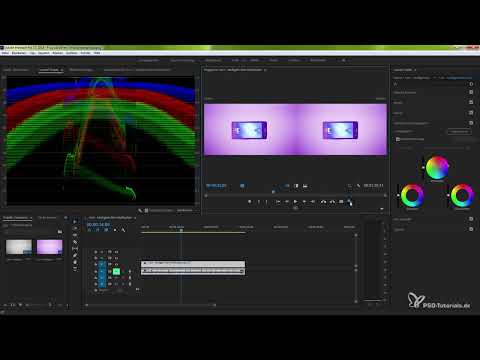Viewport: 480px width, 360px height.
Task: Open second tab beside Project panel tab
Action: pos(47,218)
